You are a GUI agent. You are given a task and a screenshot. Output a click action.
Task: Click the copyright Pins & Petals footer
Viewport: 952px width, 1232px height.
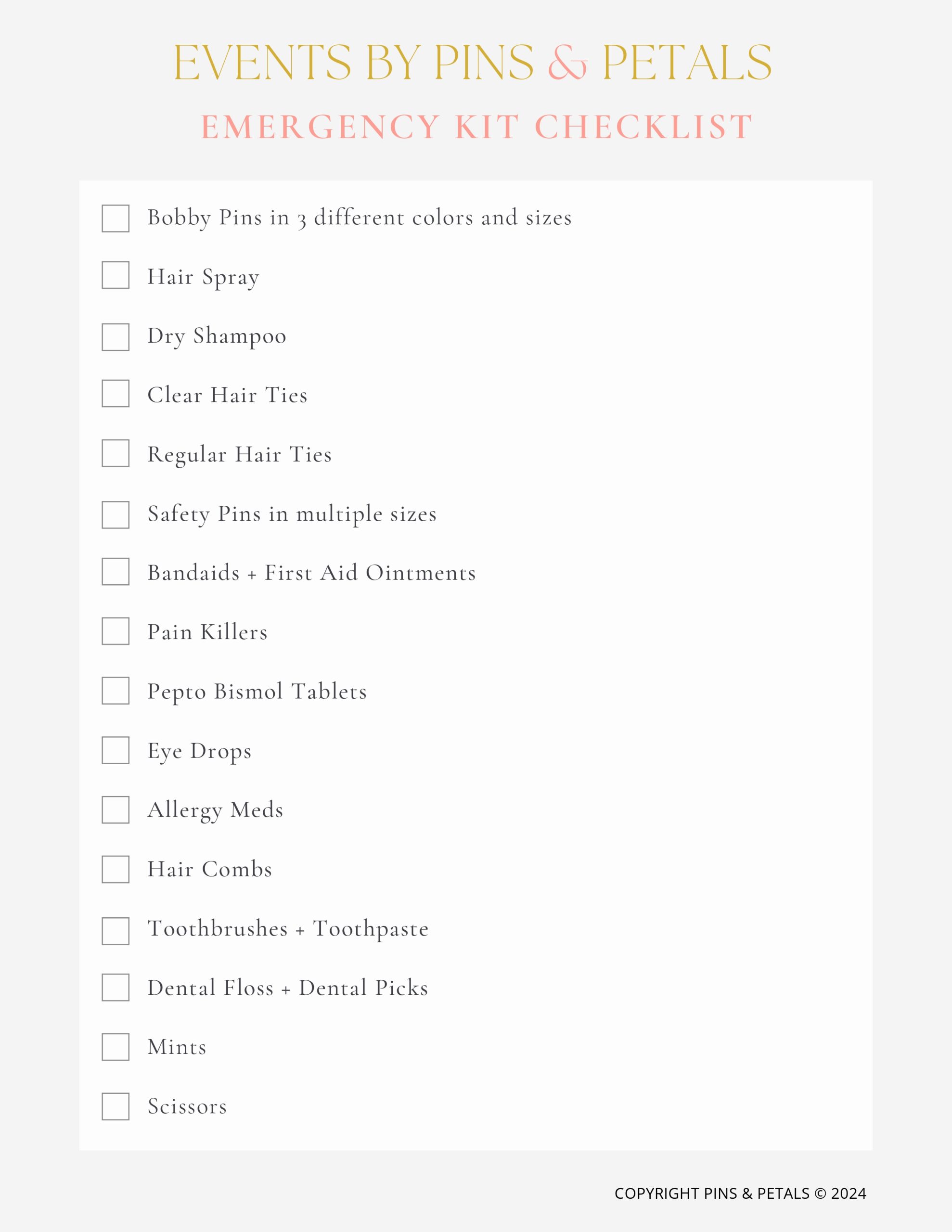(740, 1193)
